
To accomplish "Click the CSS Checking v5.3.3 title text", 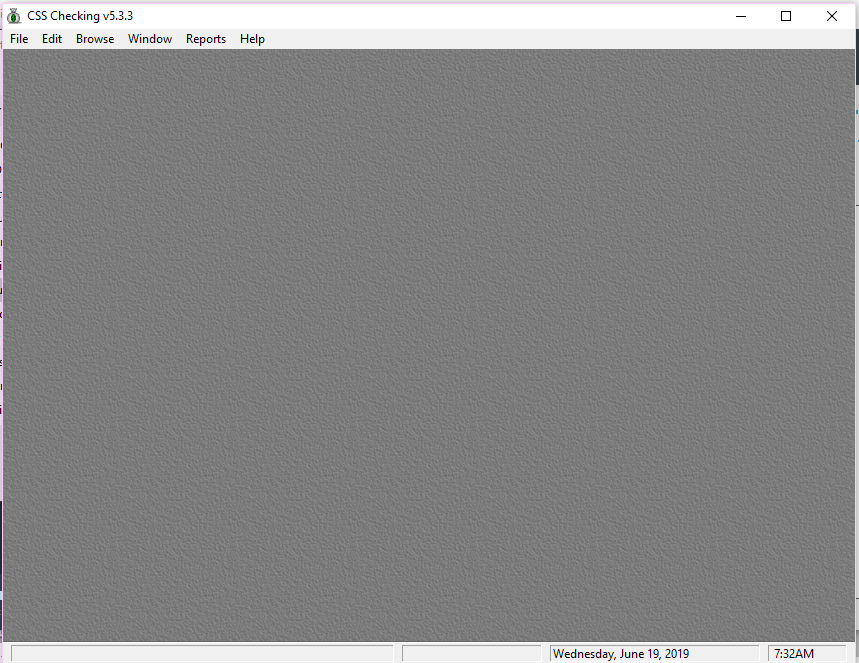I will pos(80,16).
